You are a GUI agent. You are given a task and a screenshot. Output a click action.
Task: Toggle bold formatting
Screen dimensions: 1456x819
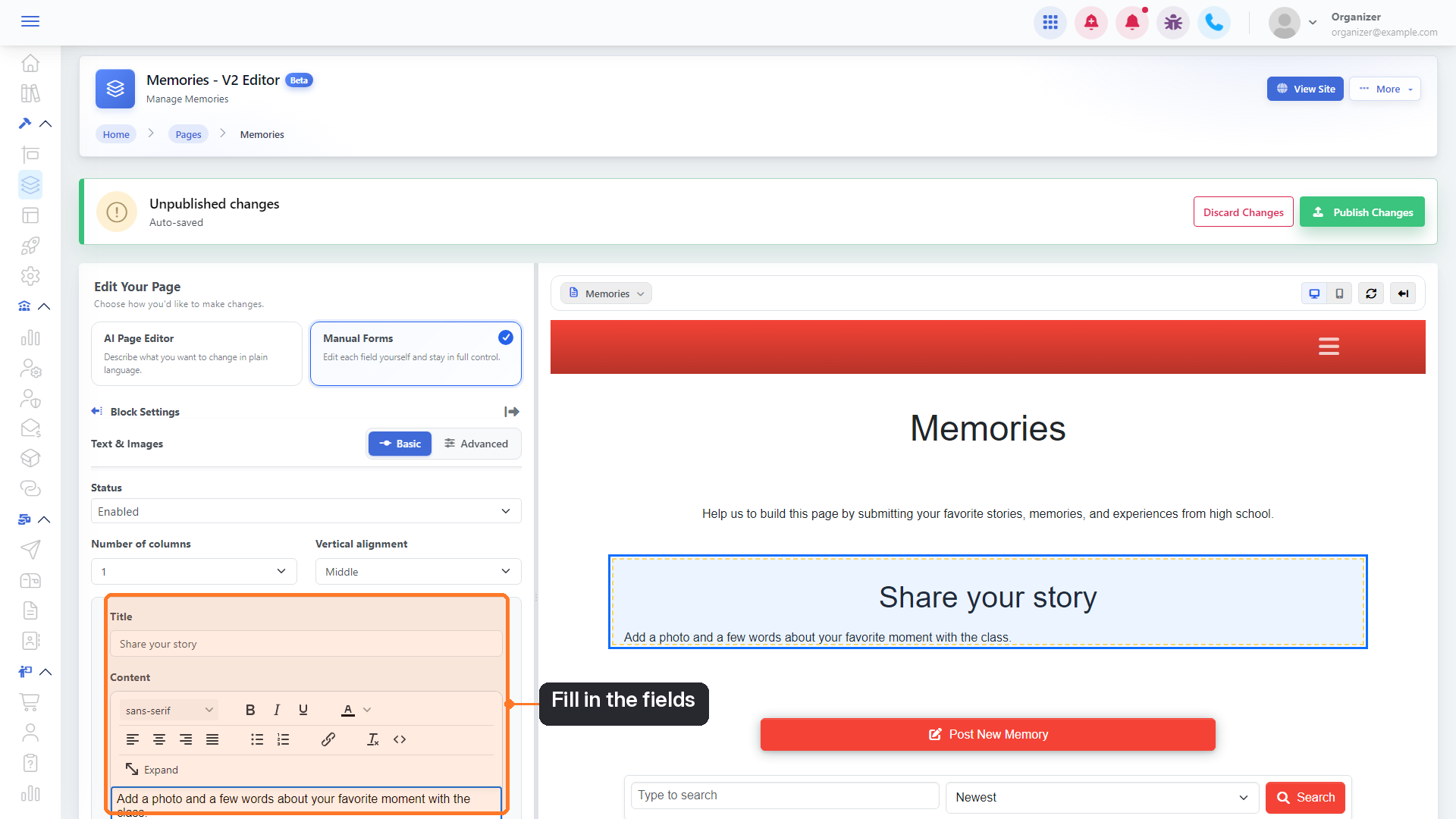click(250, 711)
